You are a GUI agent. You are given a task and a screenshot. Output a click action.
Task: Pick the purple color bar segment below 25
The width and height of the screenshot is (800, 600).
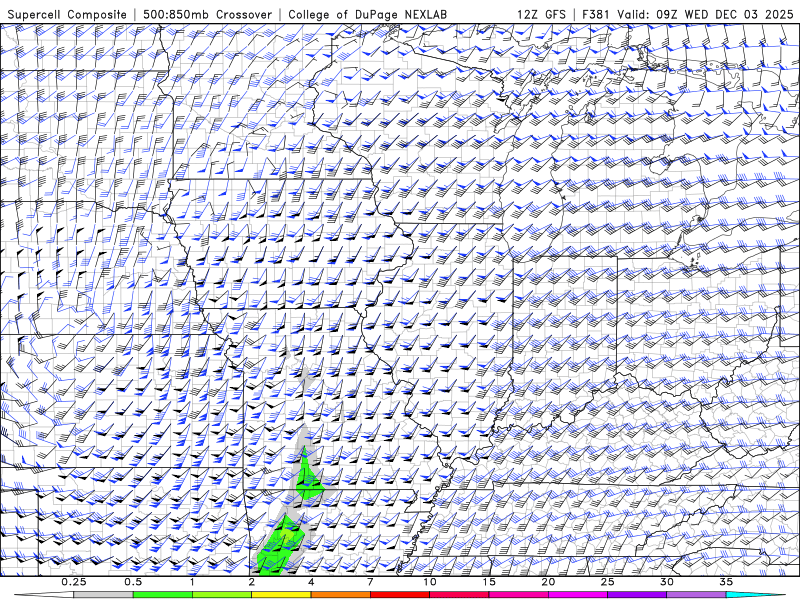637,595
